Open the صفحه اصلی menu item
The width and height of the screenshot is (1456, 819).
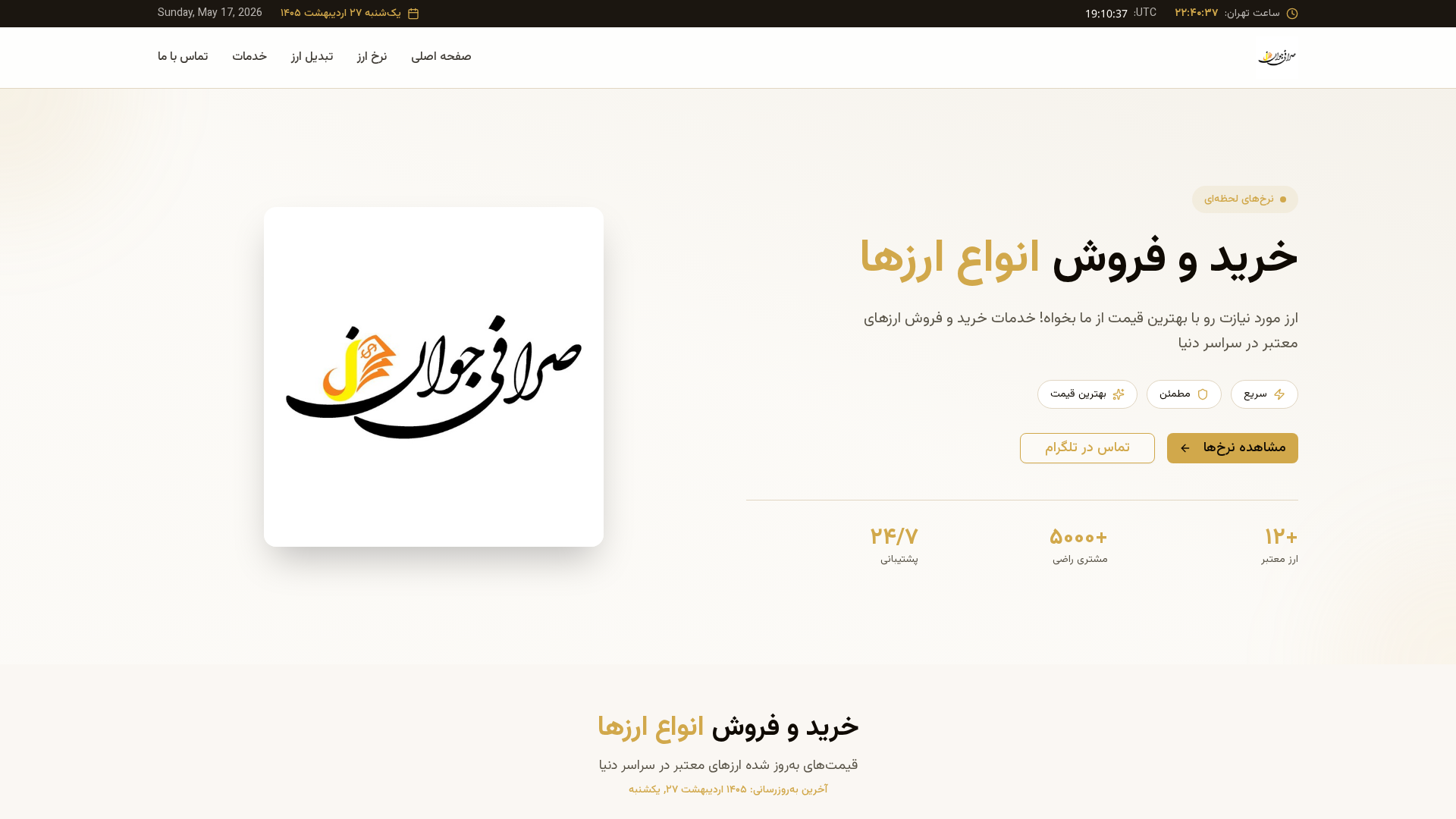tap(441, 57)
